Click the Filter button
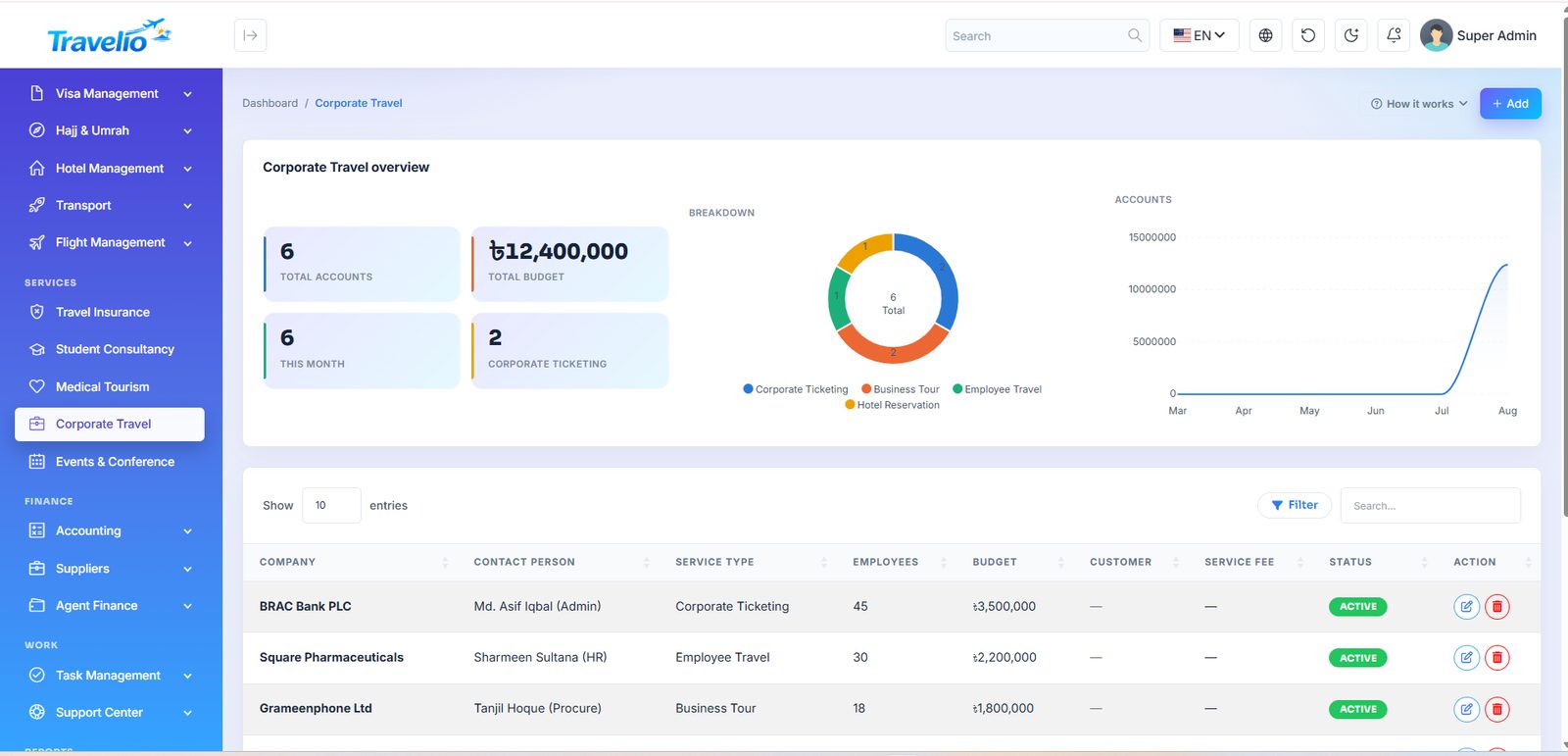This screenshot has height=756, width=1568. [x=1295, y=505]
